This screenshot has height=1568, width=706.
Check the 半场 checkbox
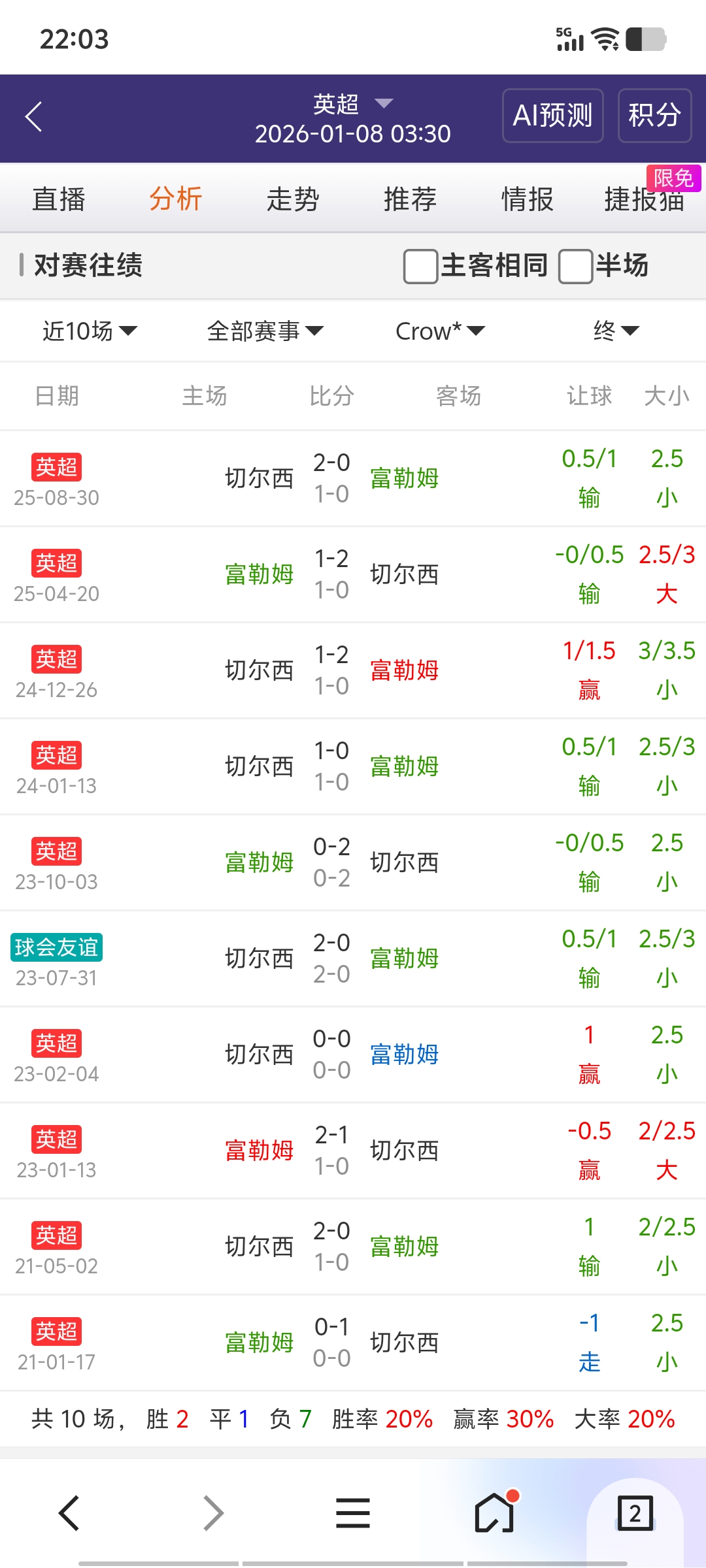point(575,266)
